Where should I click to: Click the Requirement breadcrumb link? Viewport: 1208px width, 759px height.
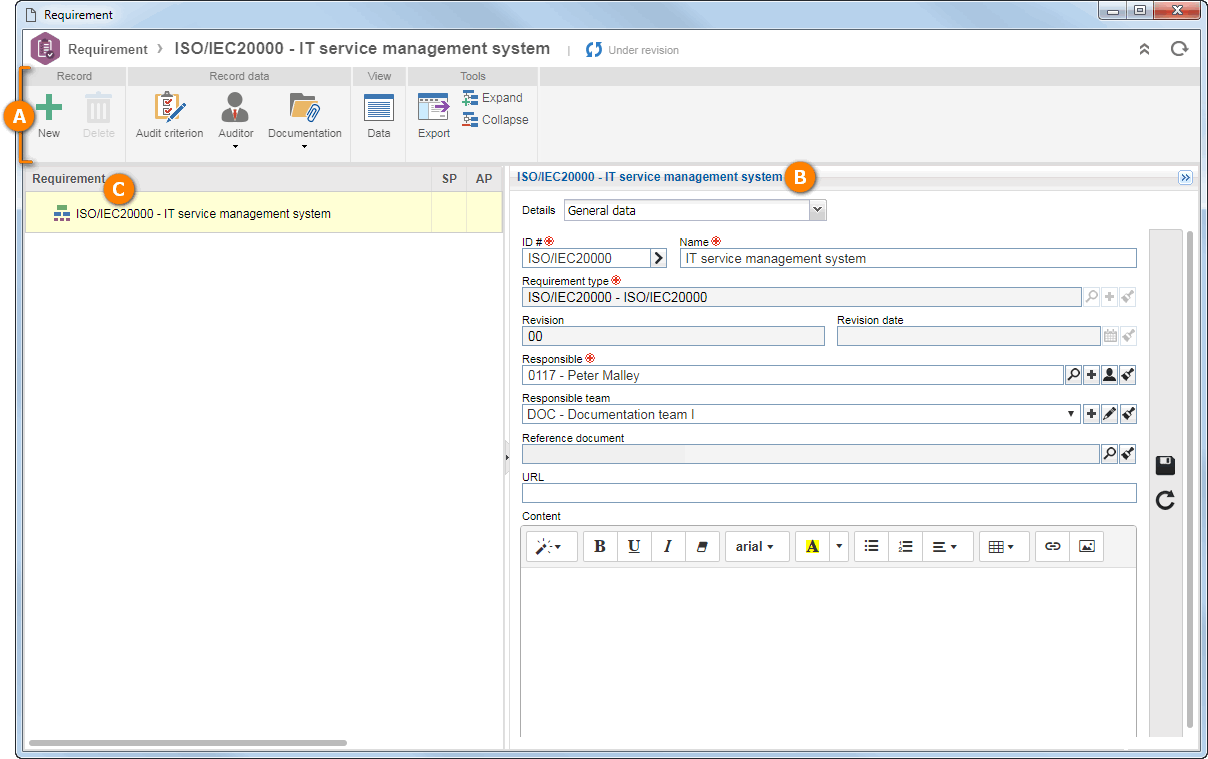[107, 49]
